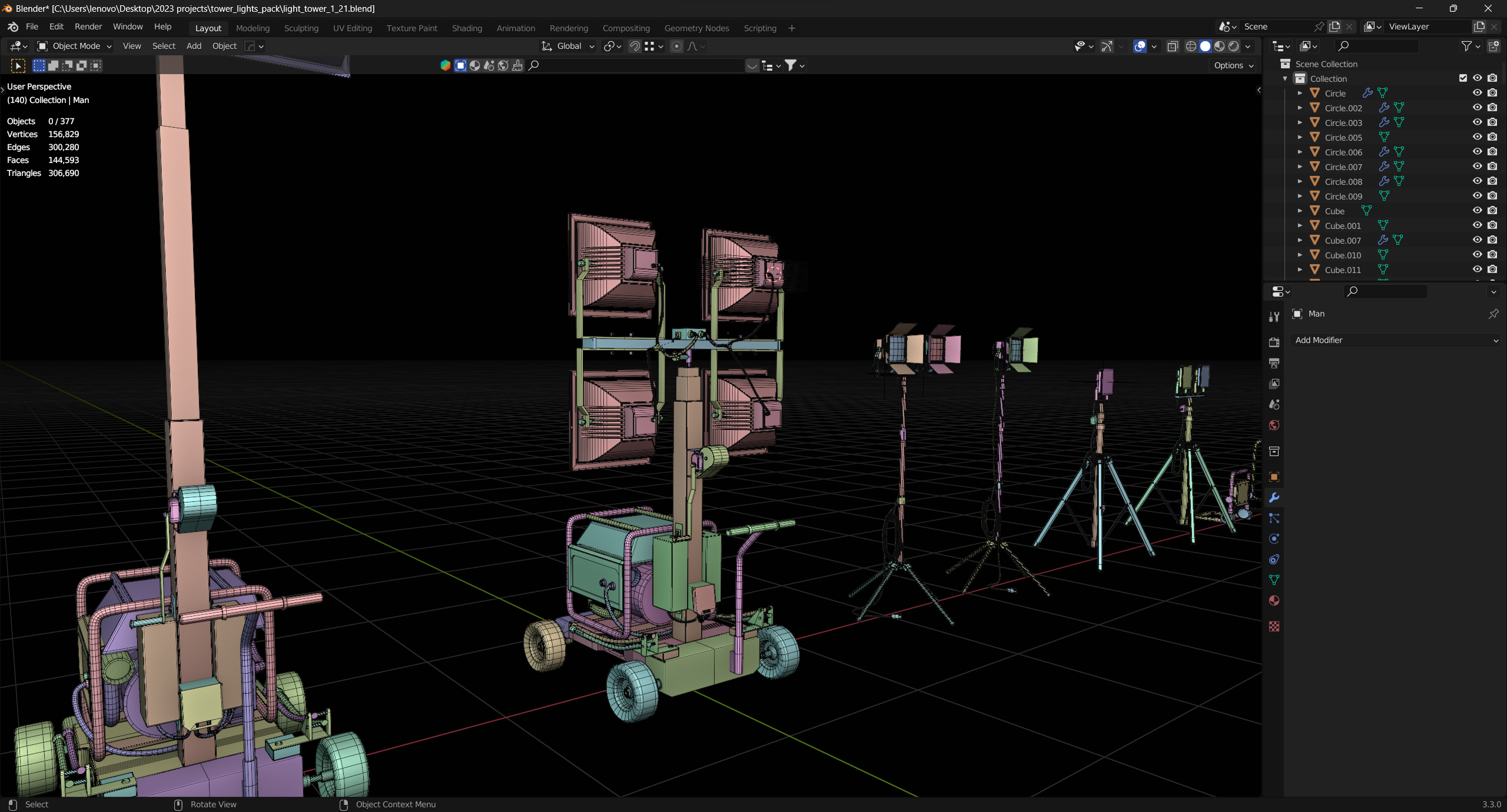Switch to rendered viewport shading
The image size is (1507, 812).
click(x=1234, y=46)
